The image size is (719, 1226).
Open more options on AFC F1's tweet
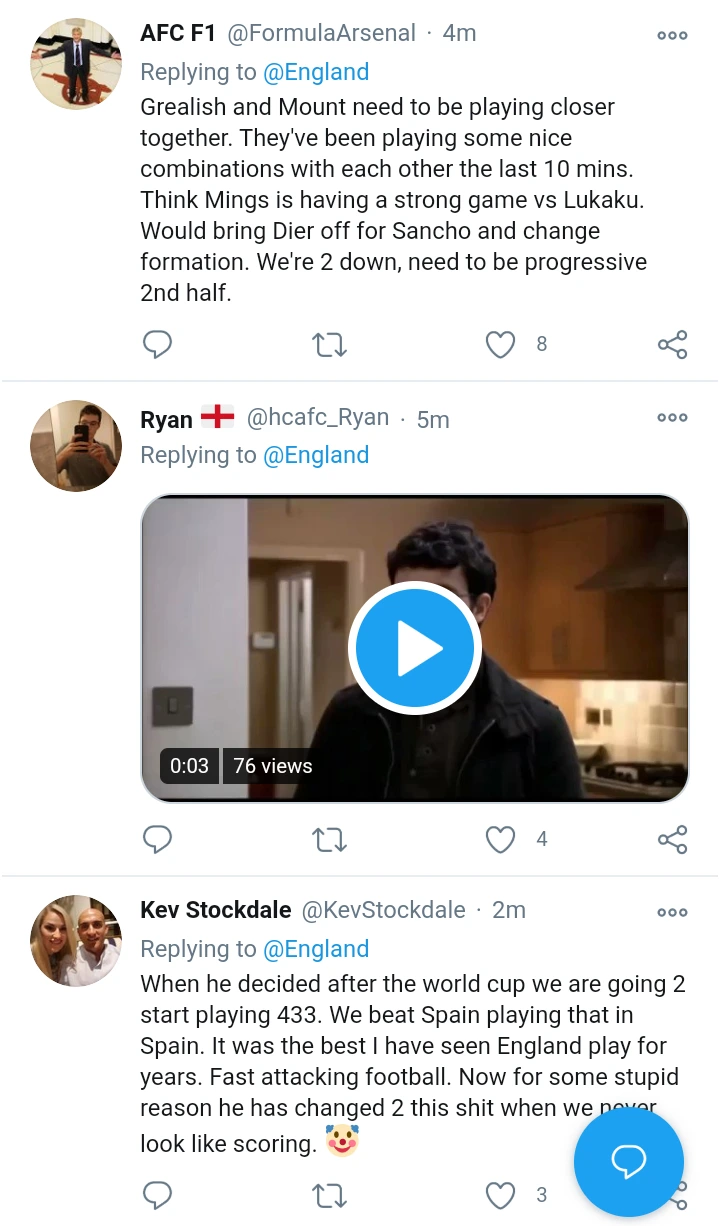(x=672, y=35)
